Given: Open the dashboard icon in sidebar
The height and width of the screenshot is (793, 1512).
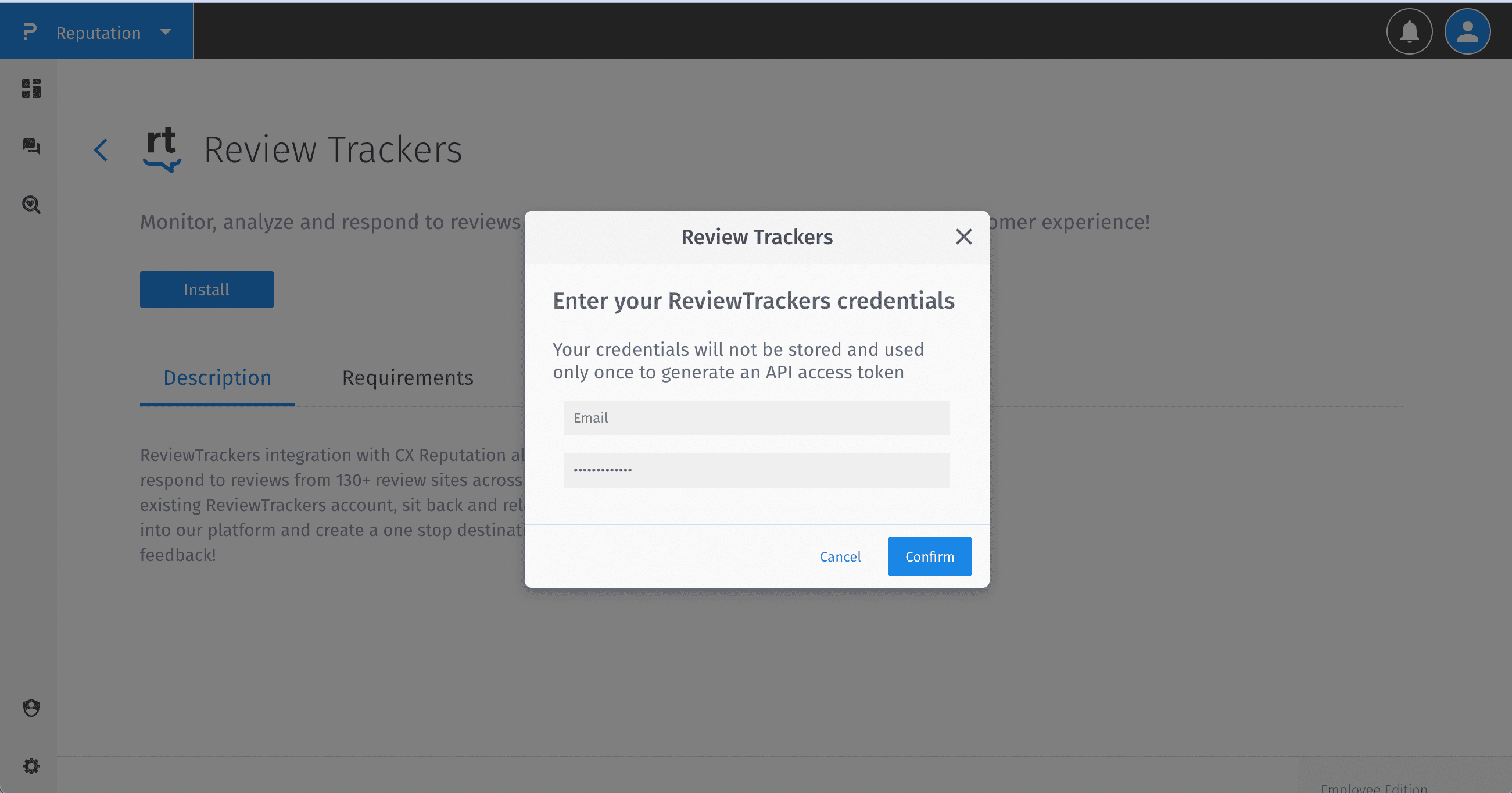Looking at the screenshot, I should (x=31, y=88).
